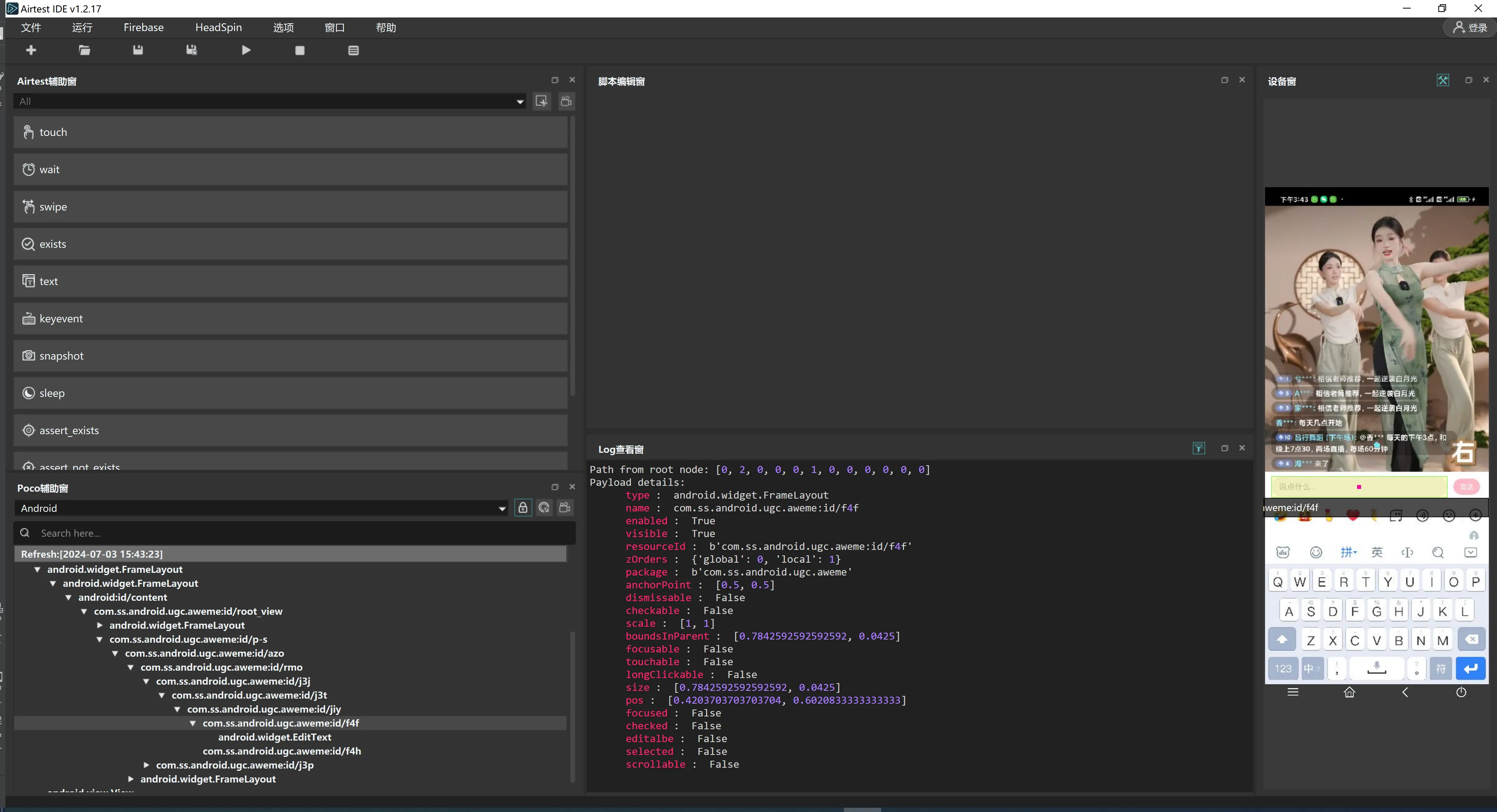This screenshot has width=1497, height=812.
Task: Float the Poco assistant panel
Action: (x=555, y=487)
